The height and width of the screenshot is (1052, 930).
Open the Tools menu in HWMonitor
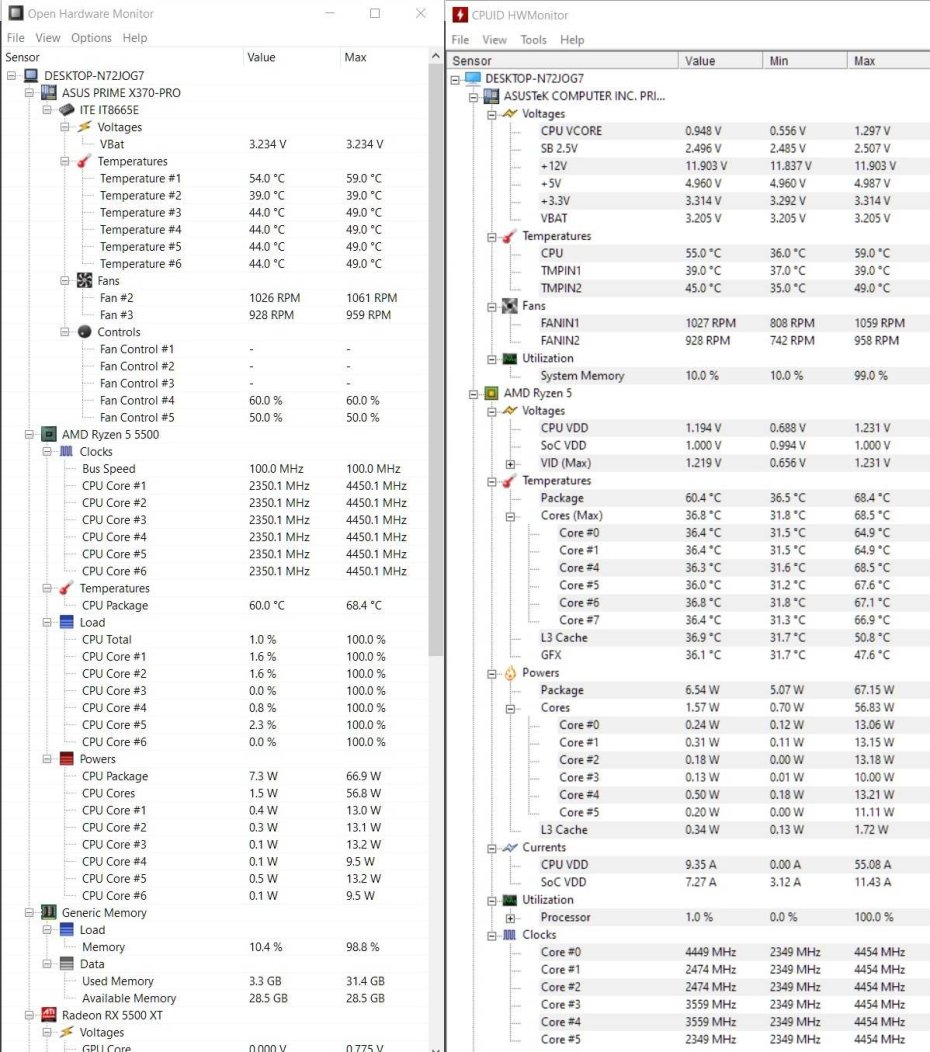(x=533, y=40)
